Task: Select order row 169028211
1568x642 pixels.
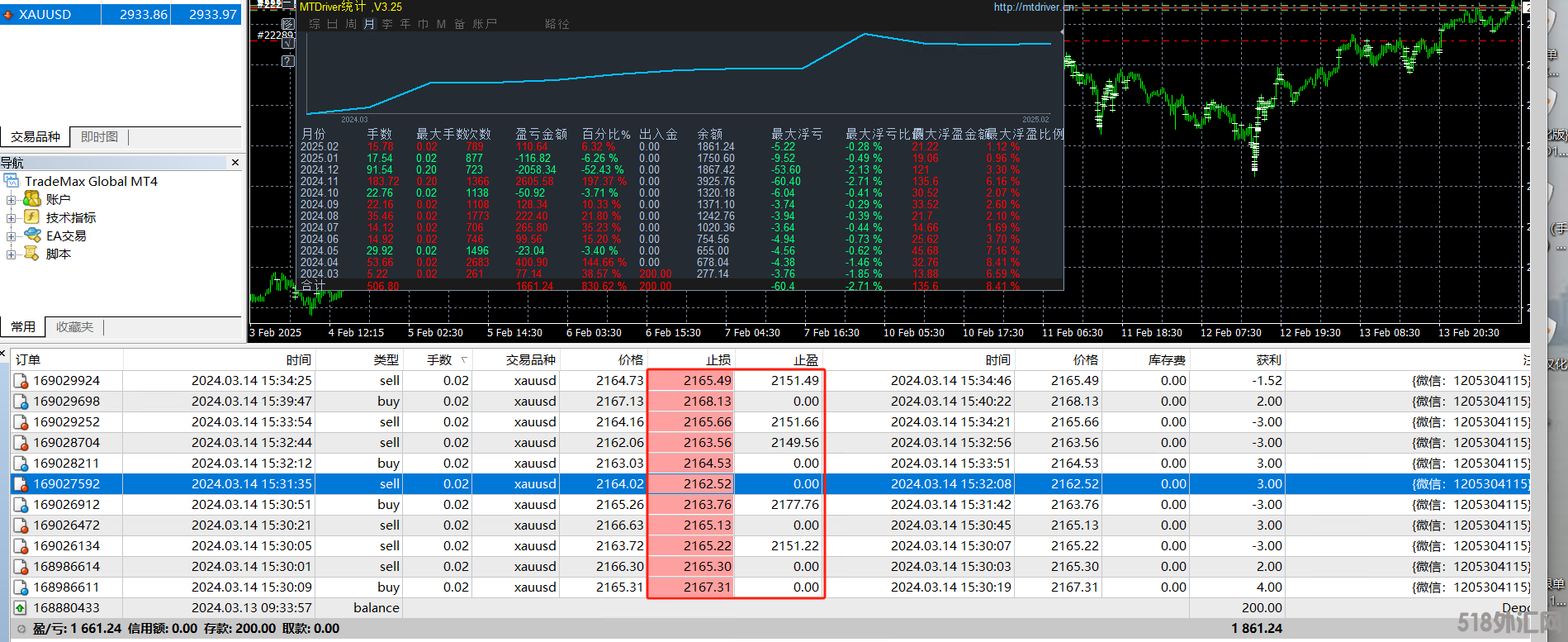Action: 66,464
